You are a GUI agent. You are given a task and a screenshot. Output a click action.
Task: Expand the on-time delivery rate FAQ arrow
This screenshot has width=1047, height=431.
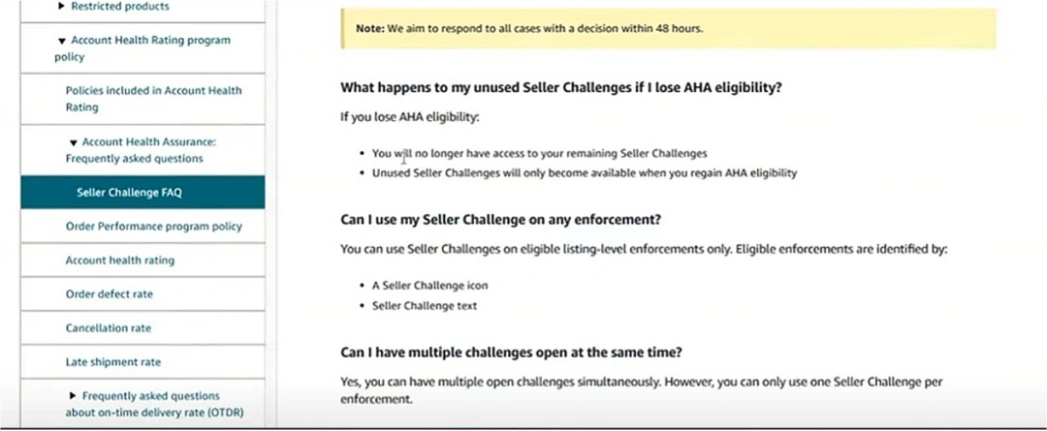pos(73,396)
